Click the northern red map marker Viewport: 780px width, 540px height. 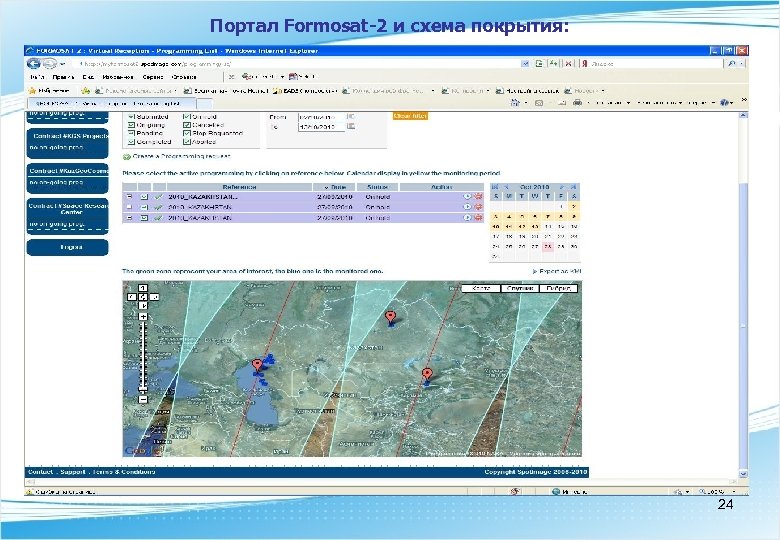390,317
